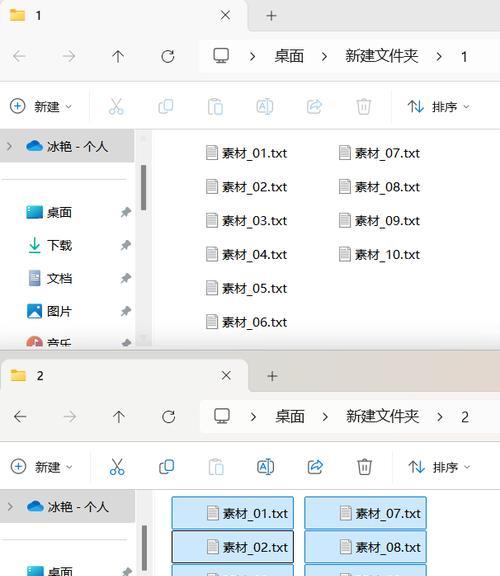The height and width of the screenshot is (576, 500).
Task: Go up one level in folder 1 window
Action: tap(118, 57)
